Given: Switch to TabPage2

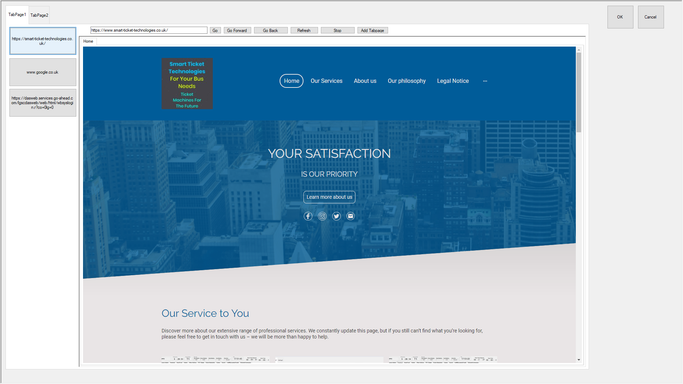Looking at the screenshot, I should pyautogui.click(x=39, y=15).
